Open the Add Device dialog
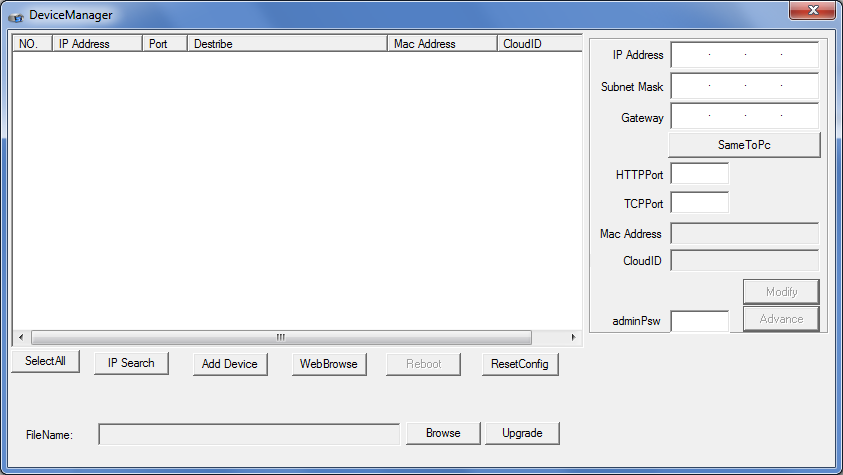This screenshot has width=843, height=475. (x=230, y=364)
